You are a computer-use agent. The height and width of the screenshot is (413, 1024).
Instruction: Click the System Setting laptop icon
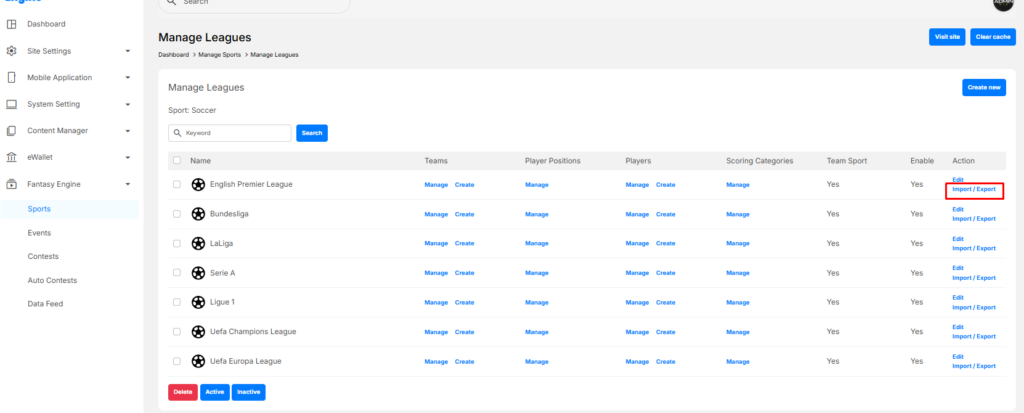point(11,104)
